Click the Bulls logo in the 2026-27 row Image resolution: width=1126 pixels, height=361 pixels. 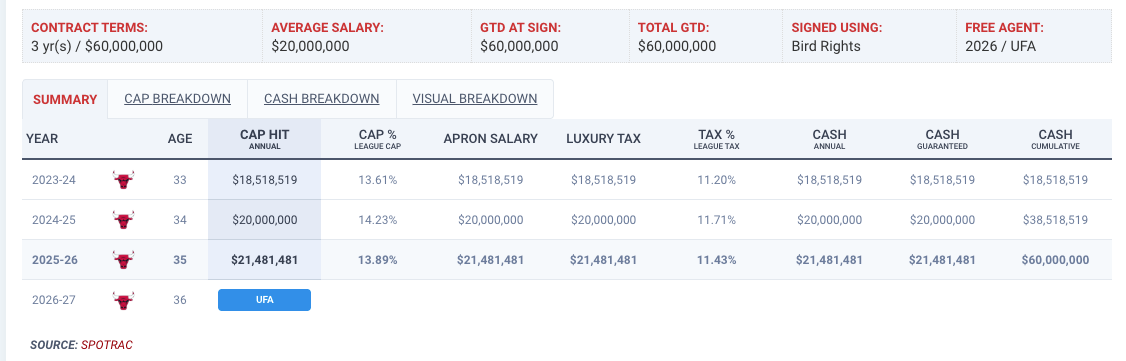coord(124,300)
